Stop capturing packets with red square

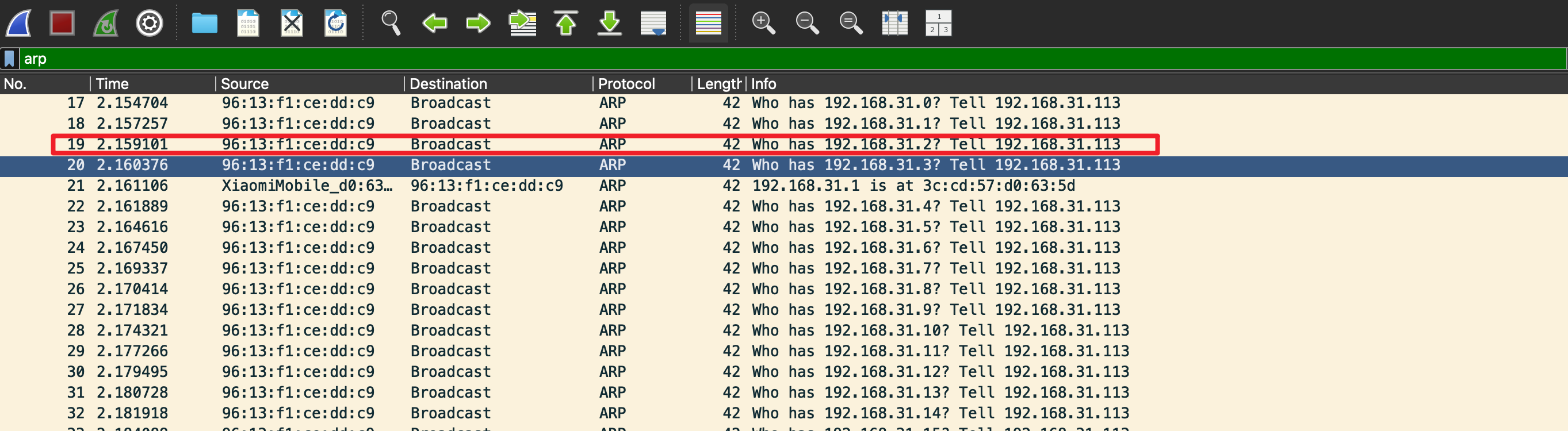(62, 24)
